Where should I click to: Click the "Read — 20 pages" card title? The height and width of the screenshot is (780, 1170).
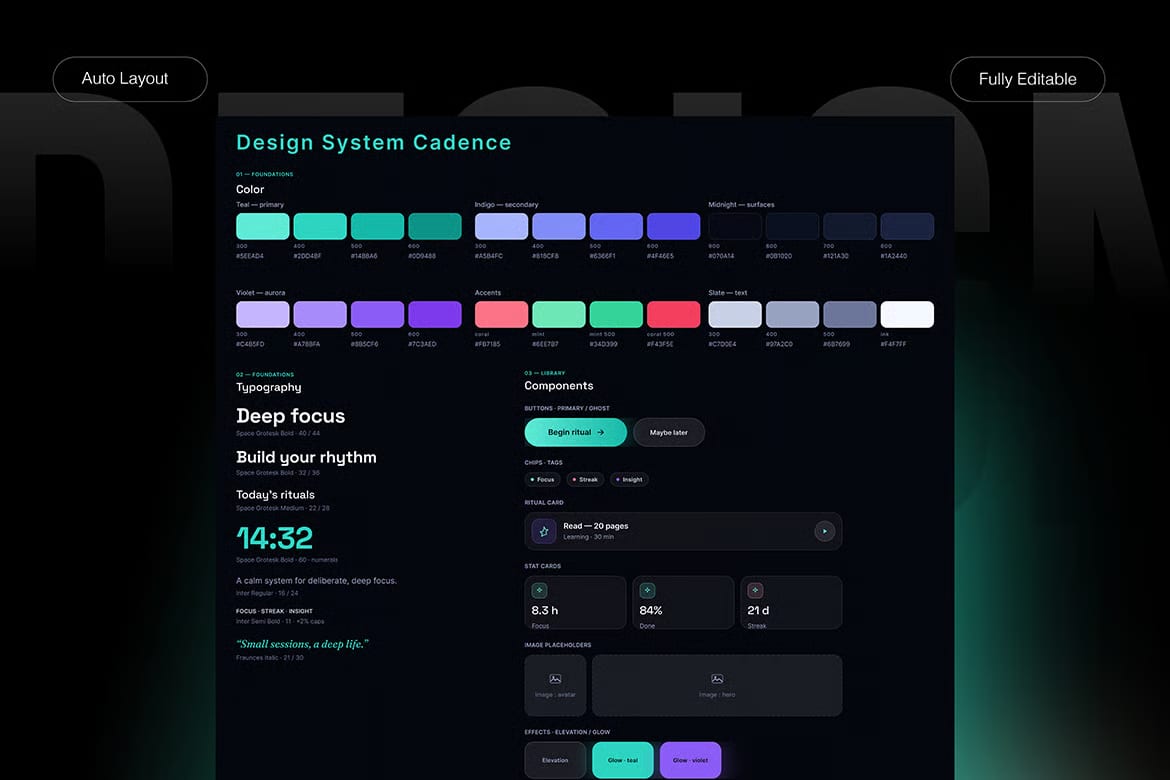click(x=595, y=526)
